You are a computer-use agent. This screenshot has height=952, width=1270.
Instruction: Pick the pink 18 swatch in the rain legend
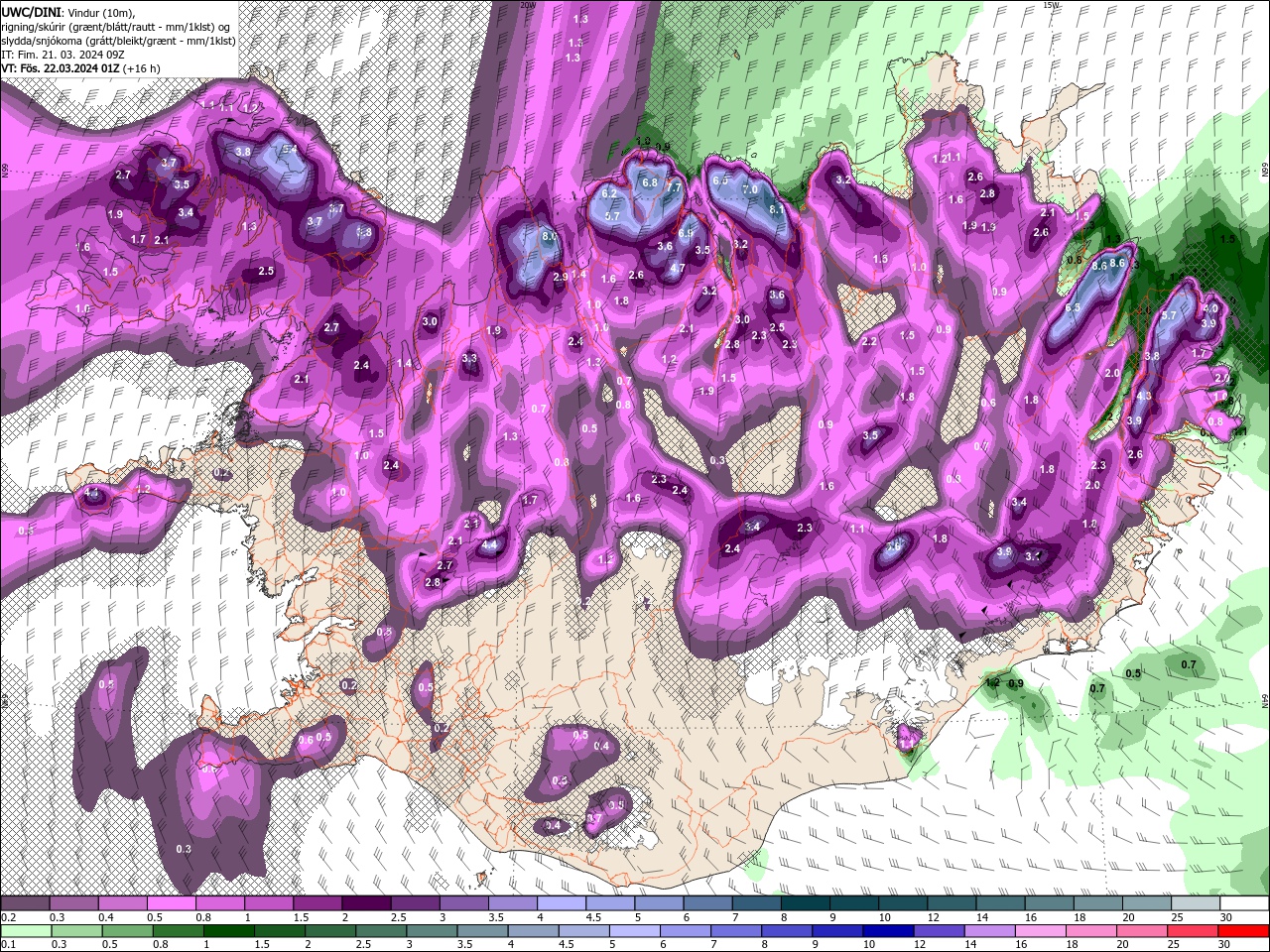coord(1090,931)
